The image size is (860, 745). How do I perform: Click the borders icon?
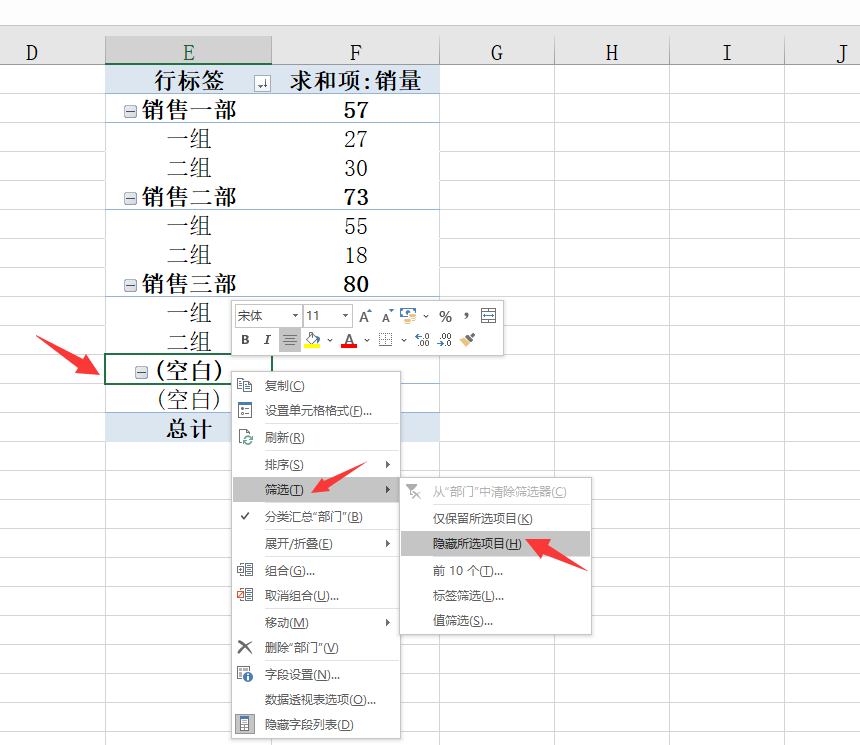point(386,340)
